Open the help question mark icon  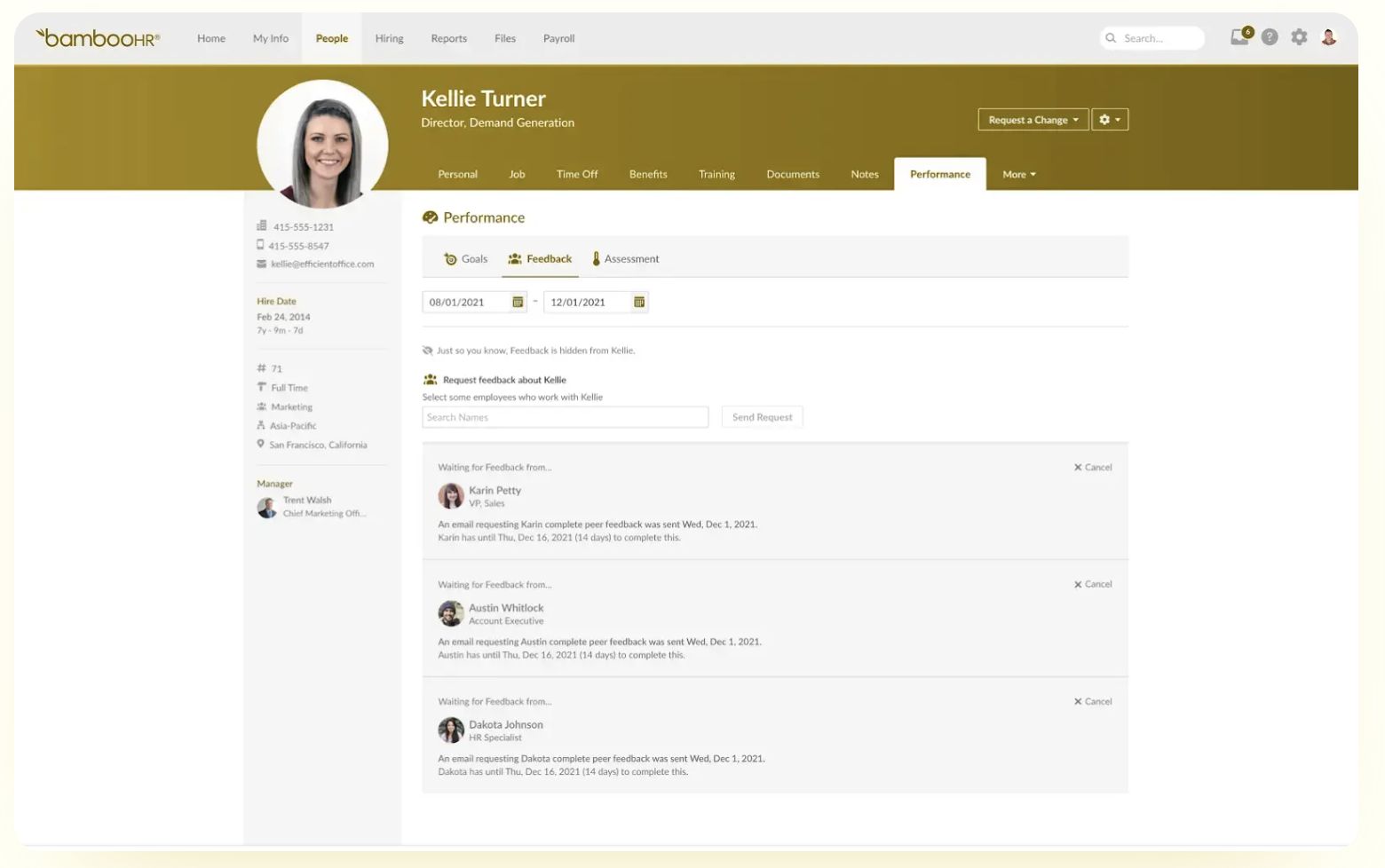1269,38
